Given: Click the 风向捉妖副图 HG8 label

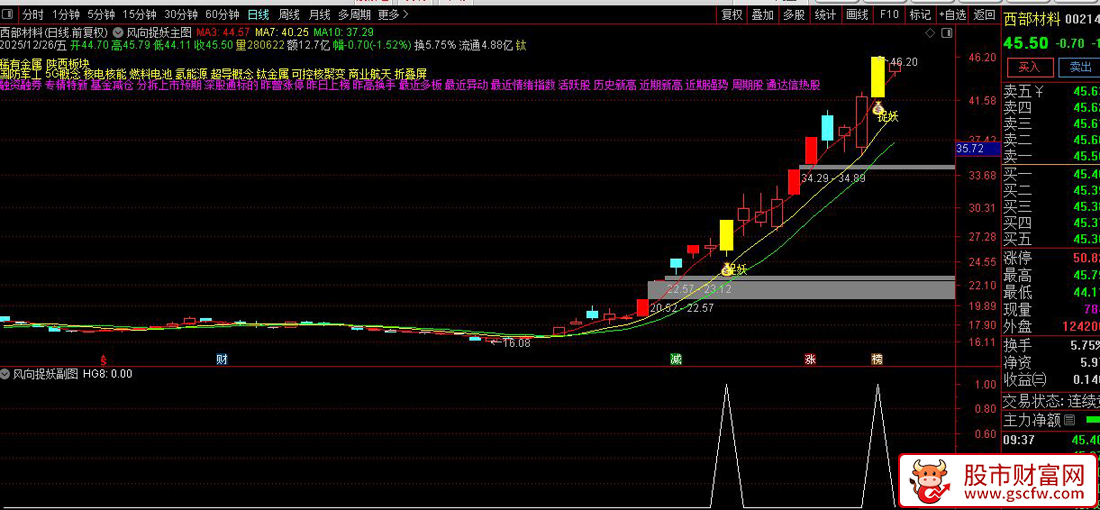Looking at the screenshot, I should click(73, 374).
